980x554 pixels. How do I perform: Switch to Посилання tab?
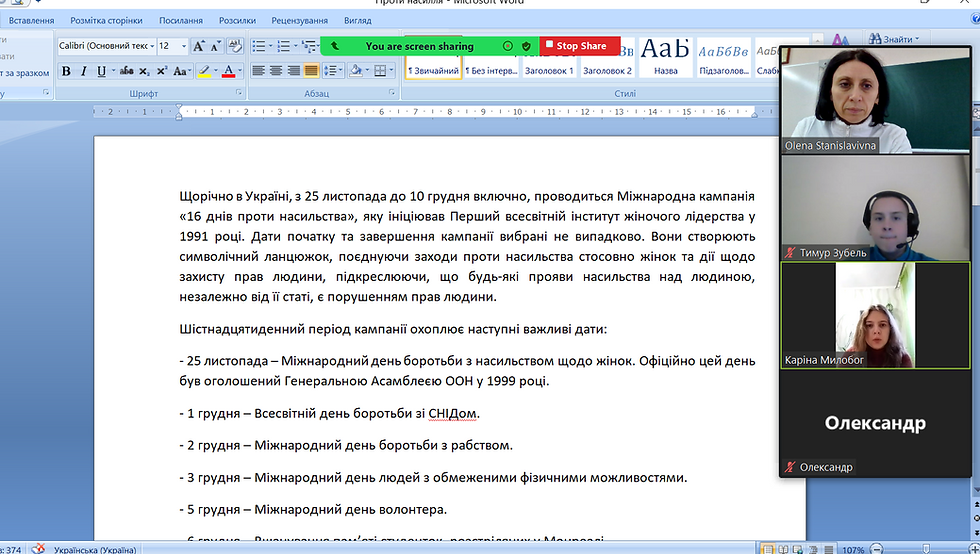tap(181, 20)
